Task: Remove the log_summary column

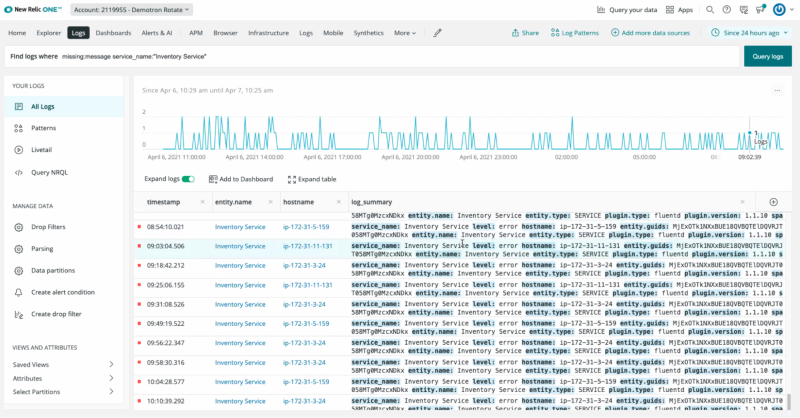Action: tap(742, 202)
